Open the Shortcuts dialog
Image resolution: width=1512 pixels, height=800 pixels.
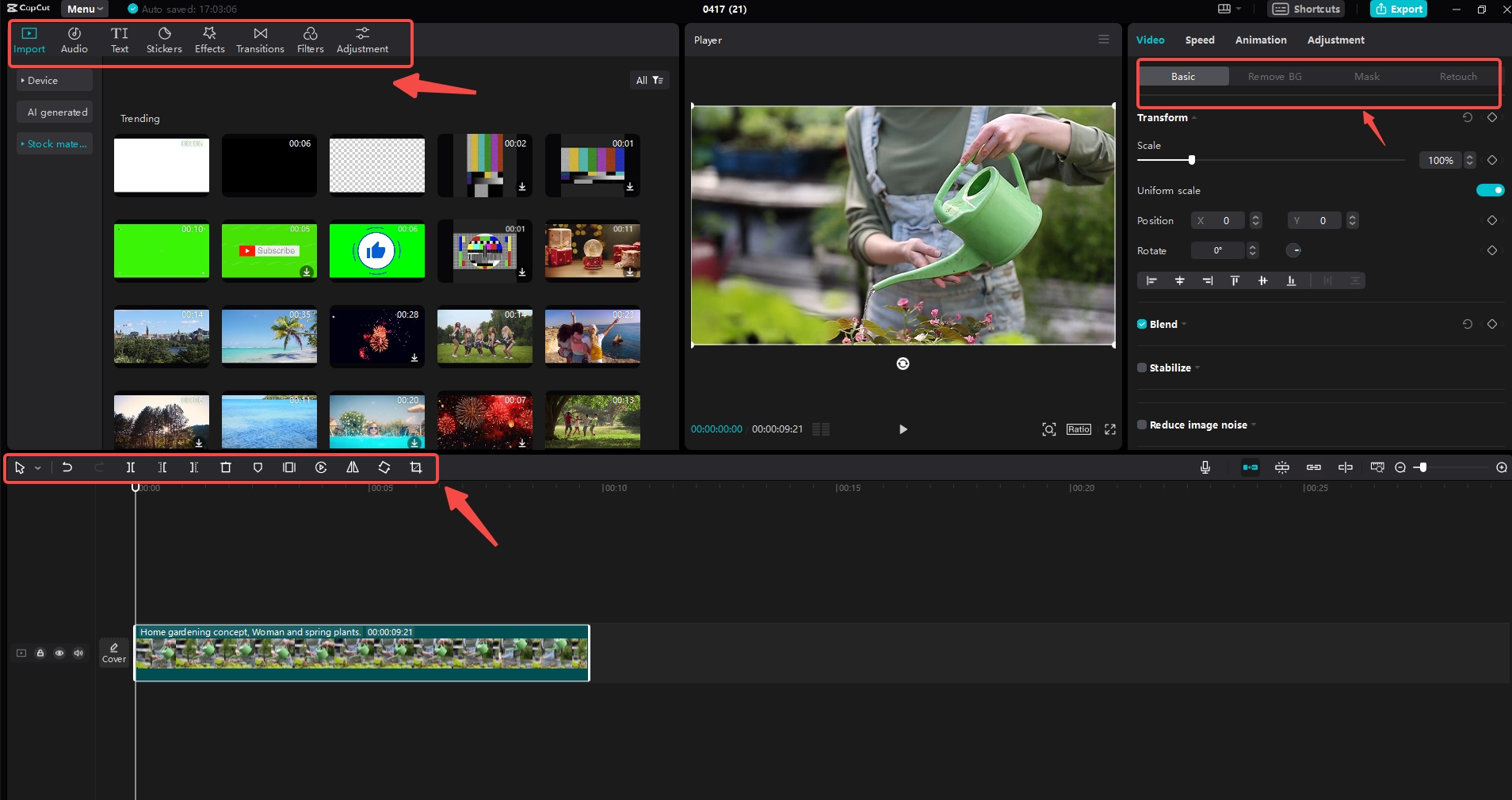click(x=1304, y=9)
